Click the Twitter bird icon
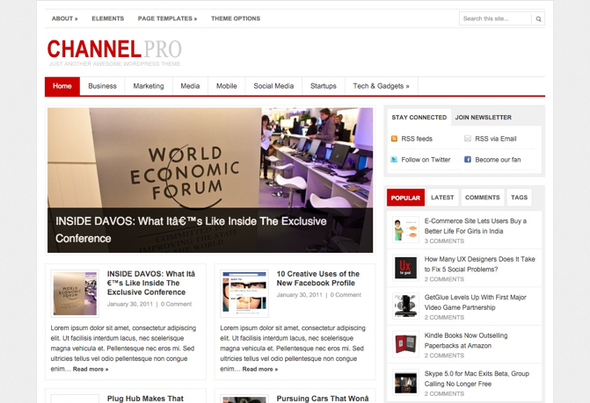 coord(394,160)
